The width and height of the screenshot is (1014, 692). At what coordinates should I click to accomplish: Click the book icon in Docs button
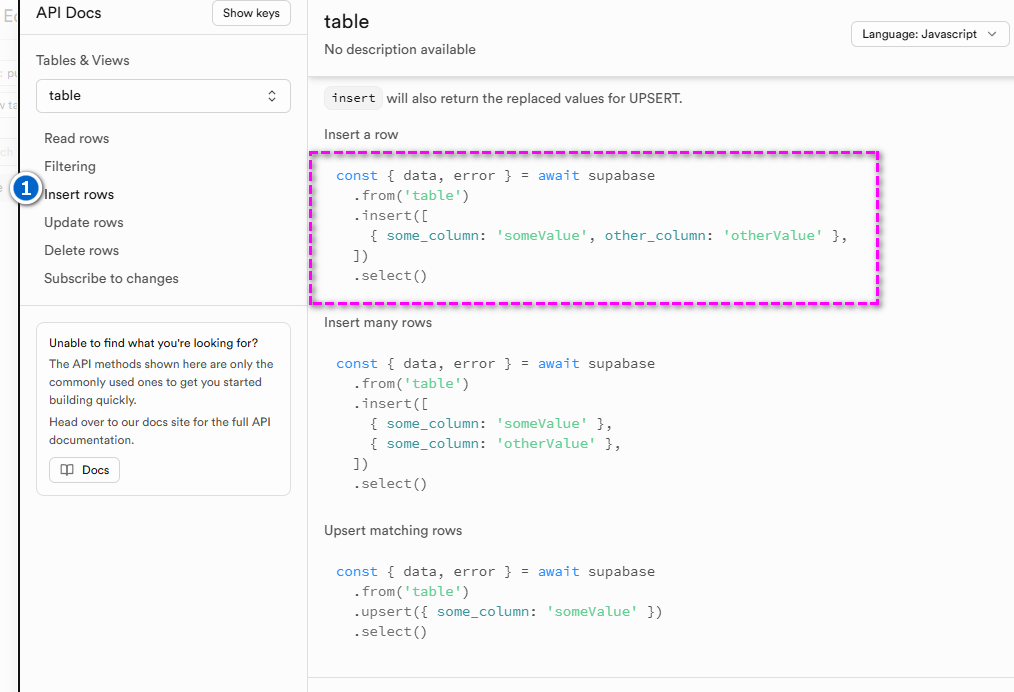[67, 470]
